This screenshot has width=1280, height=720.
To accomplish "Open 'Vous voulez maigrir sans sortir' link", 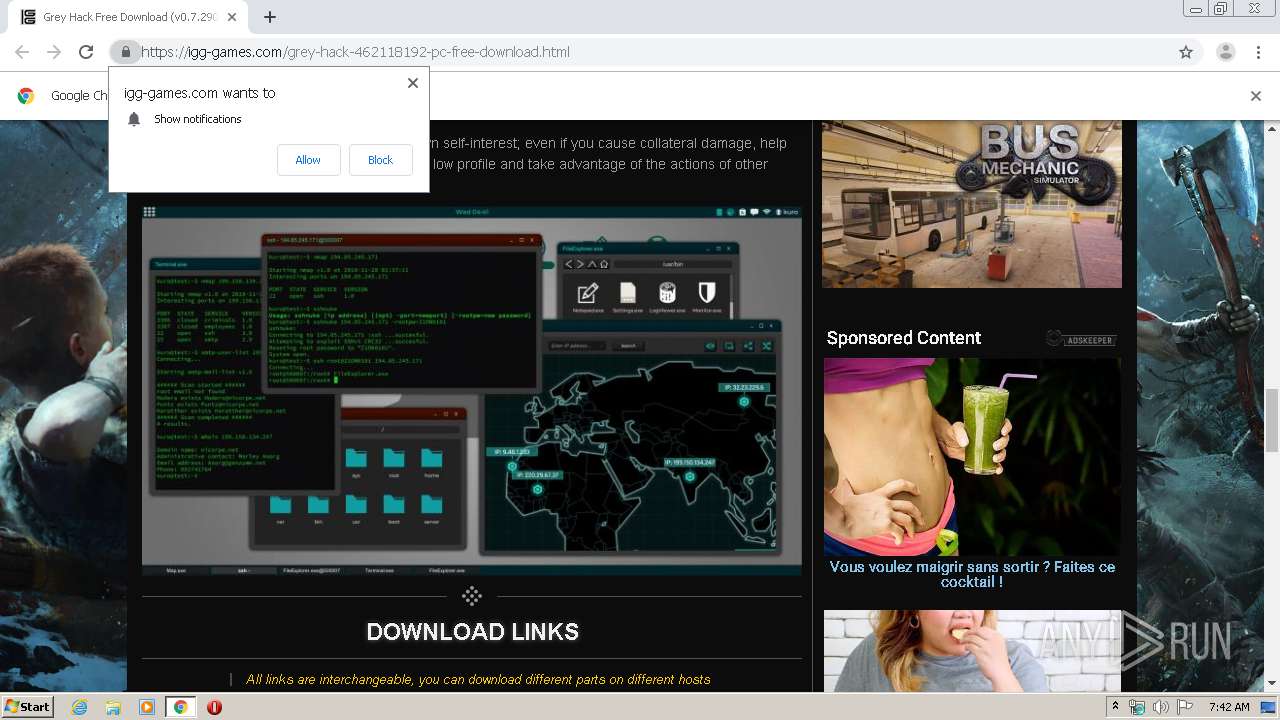I will tap(972, 574).
